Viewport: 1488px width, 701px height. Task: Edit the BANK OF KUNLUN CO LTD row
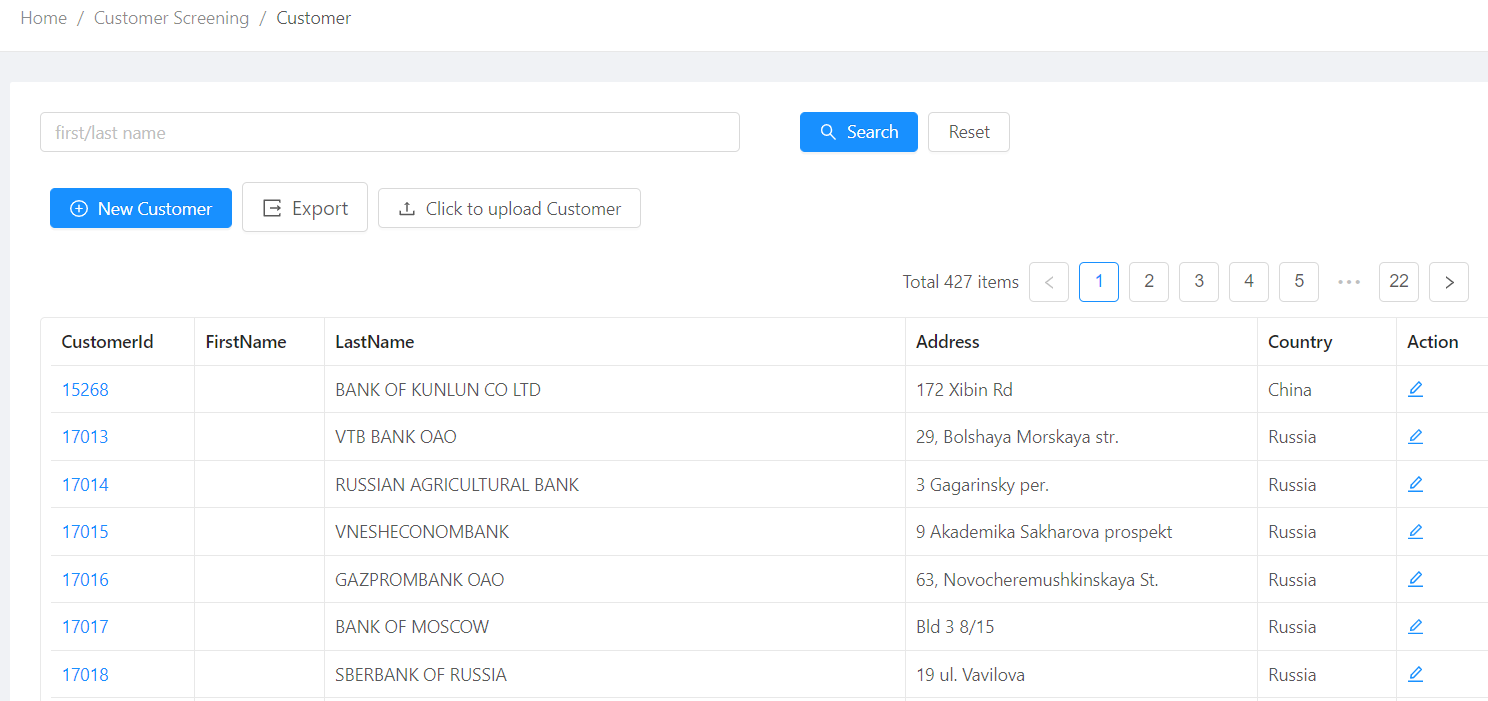[x=1415, y=389]
